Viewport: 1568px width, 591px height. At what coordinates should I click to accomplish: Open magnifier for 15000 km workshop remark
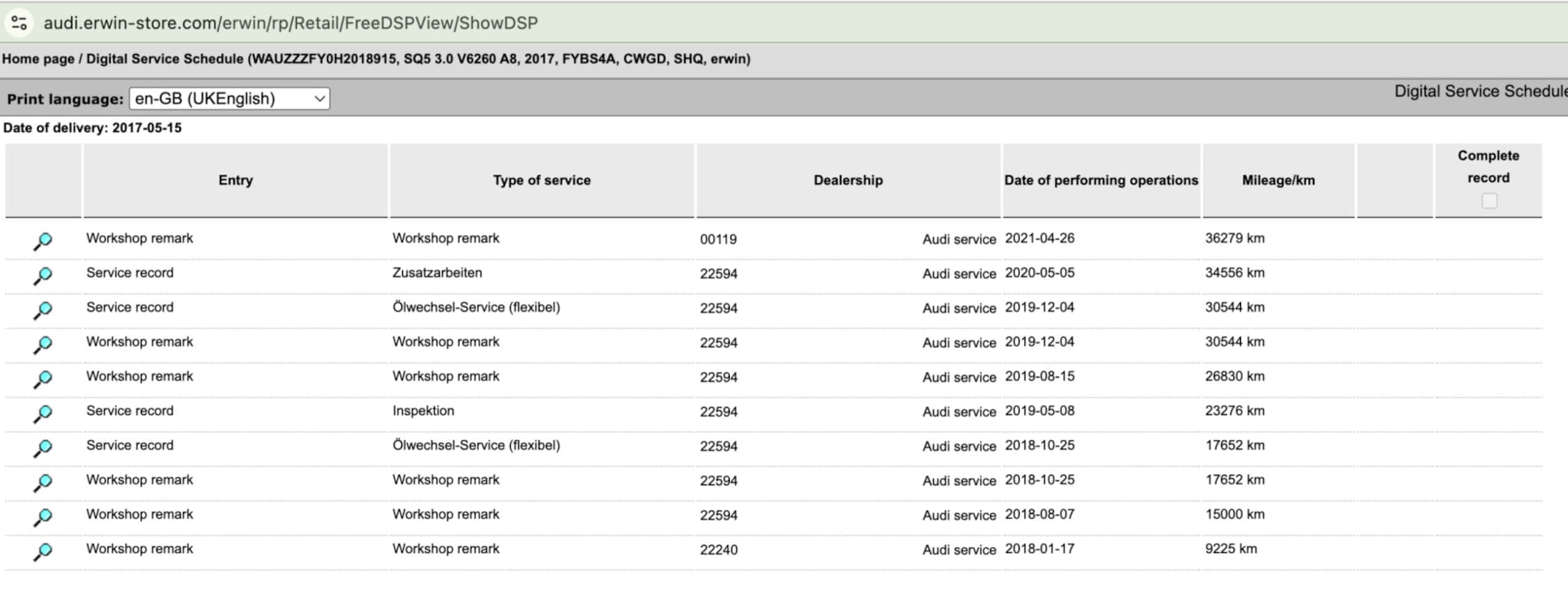click(42, 517)
